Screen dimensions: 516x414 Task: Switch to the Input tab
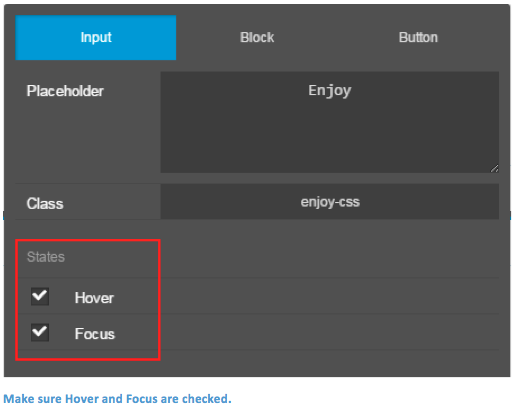(x=96, y=38)
